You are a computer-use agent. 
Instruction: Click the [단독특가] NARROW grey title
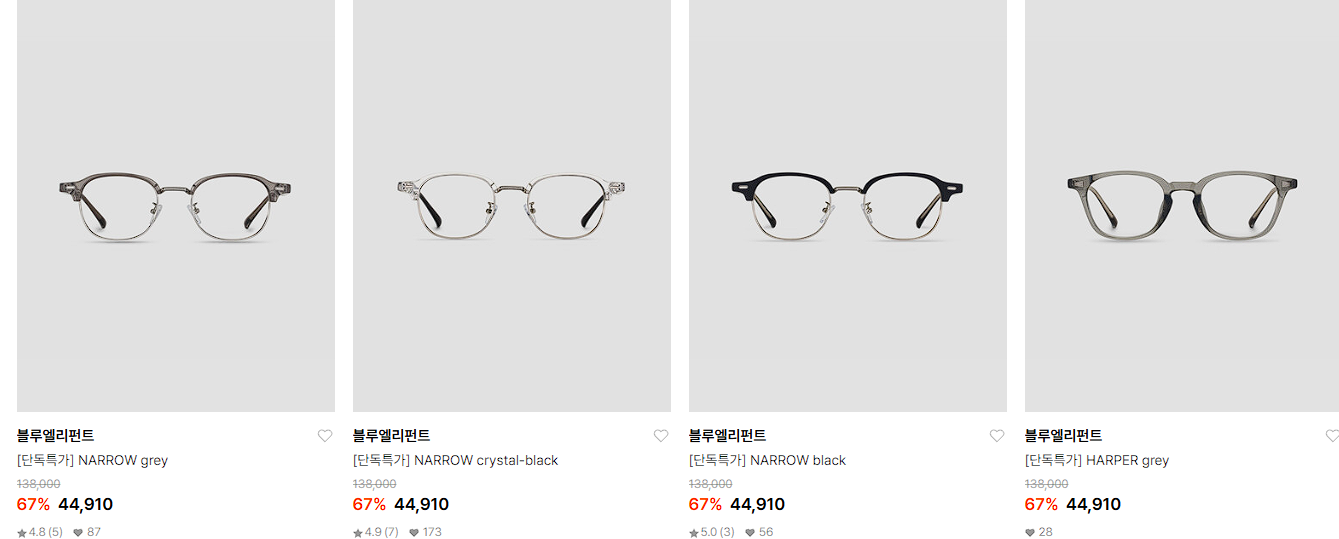click(x=92, y=461)
